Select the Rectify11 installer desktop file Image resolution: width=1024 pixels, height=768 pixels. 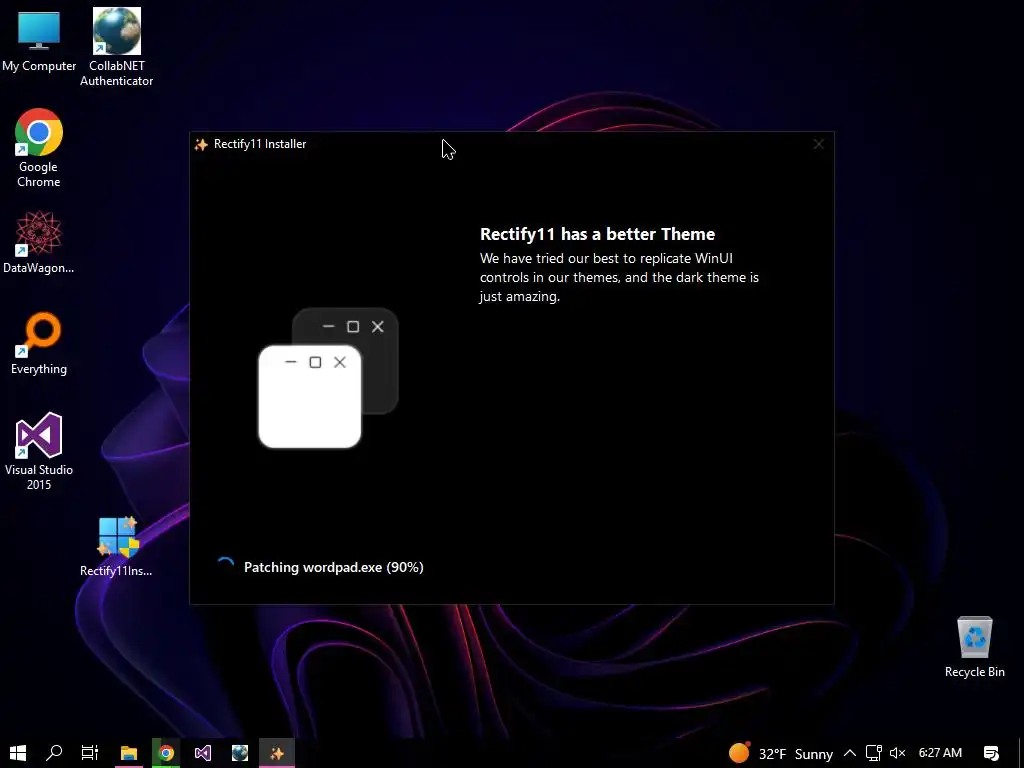[x=116, y=547]
